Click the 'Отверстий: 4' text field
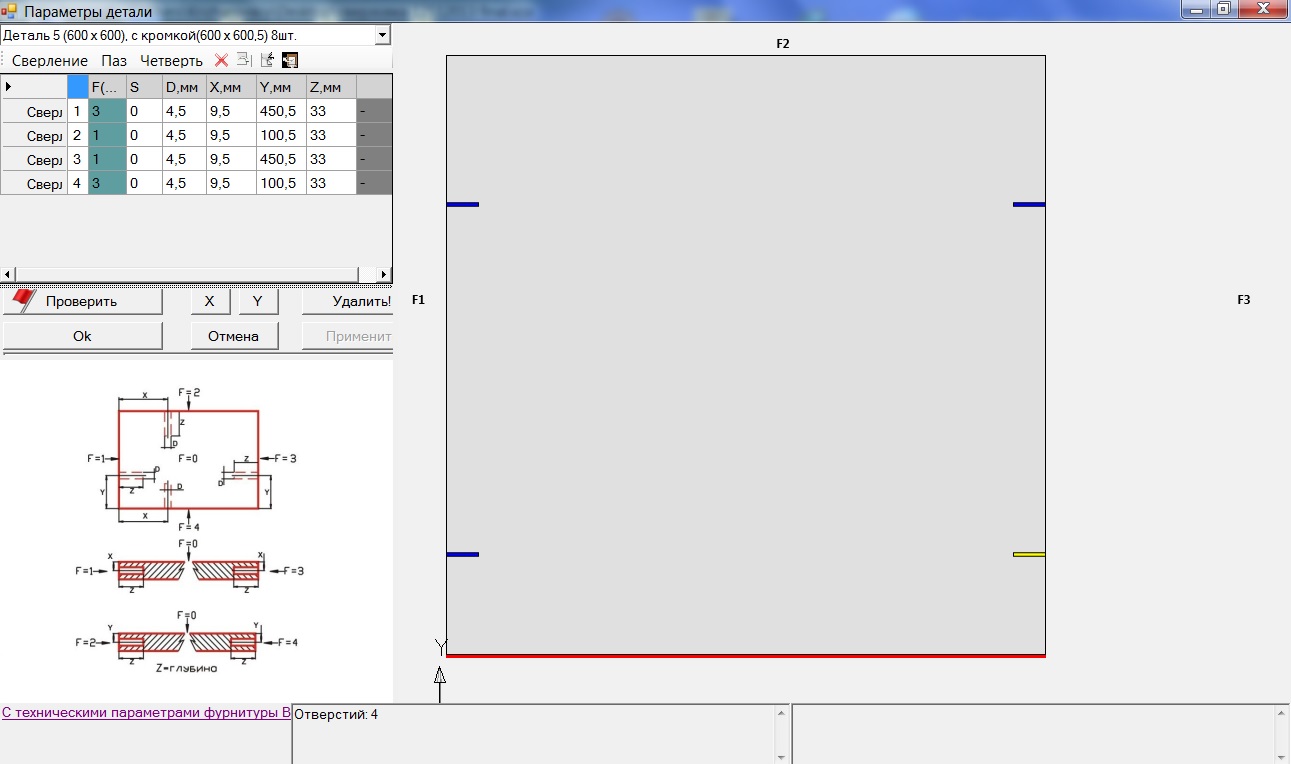The width and height of the screenshot is (1291, 764). [533, 734]
